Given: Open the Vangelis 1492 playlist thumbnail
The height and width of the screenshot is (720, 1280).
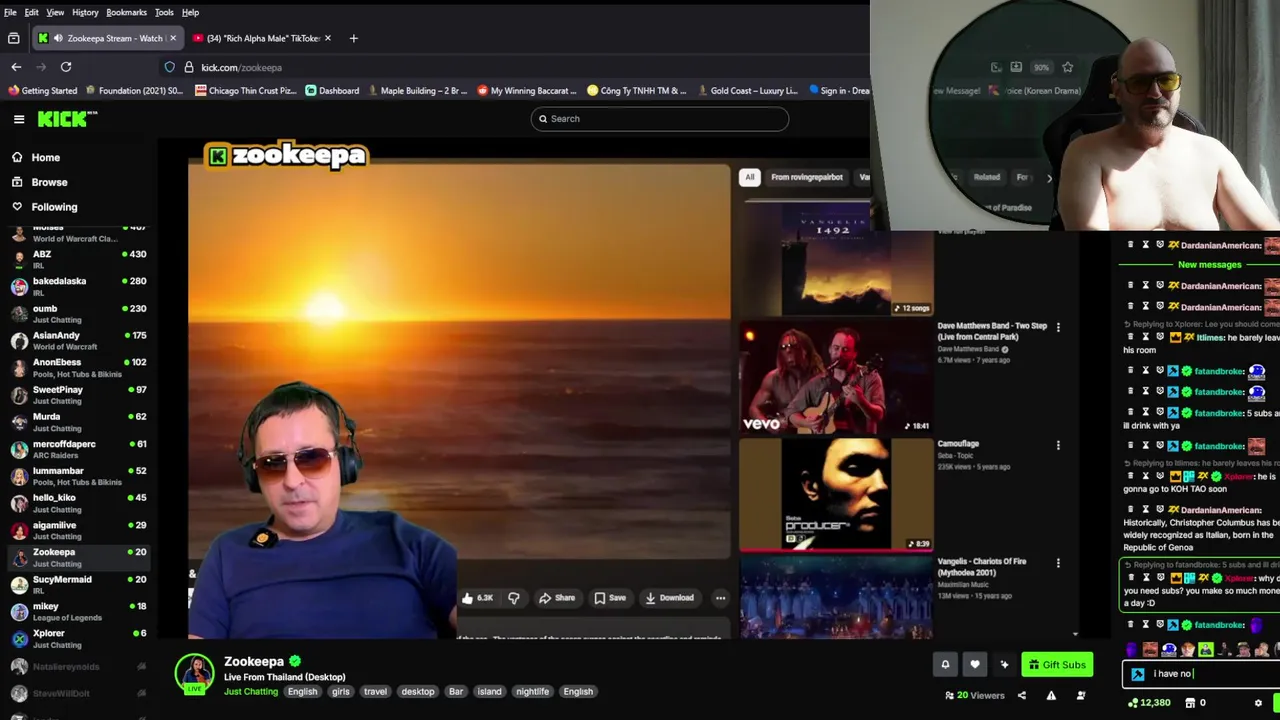Looking at the screenshot, I should pyautogui.click(x=836, y=261).
